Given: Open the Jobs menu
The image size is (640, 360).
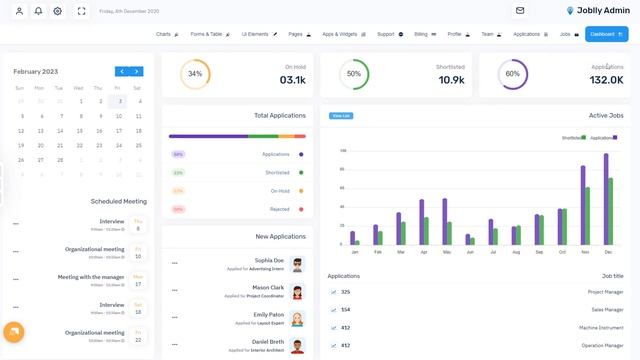Looking at the screenshot, I should pyautogui.click(x=569, y=34).
